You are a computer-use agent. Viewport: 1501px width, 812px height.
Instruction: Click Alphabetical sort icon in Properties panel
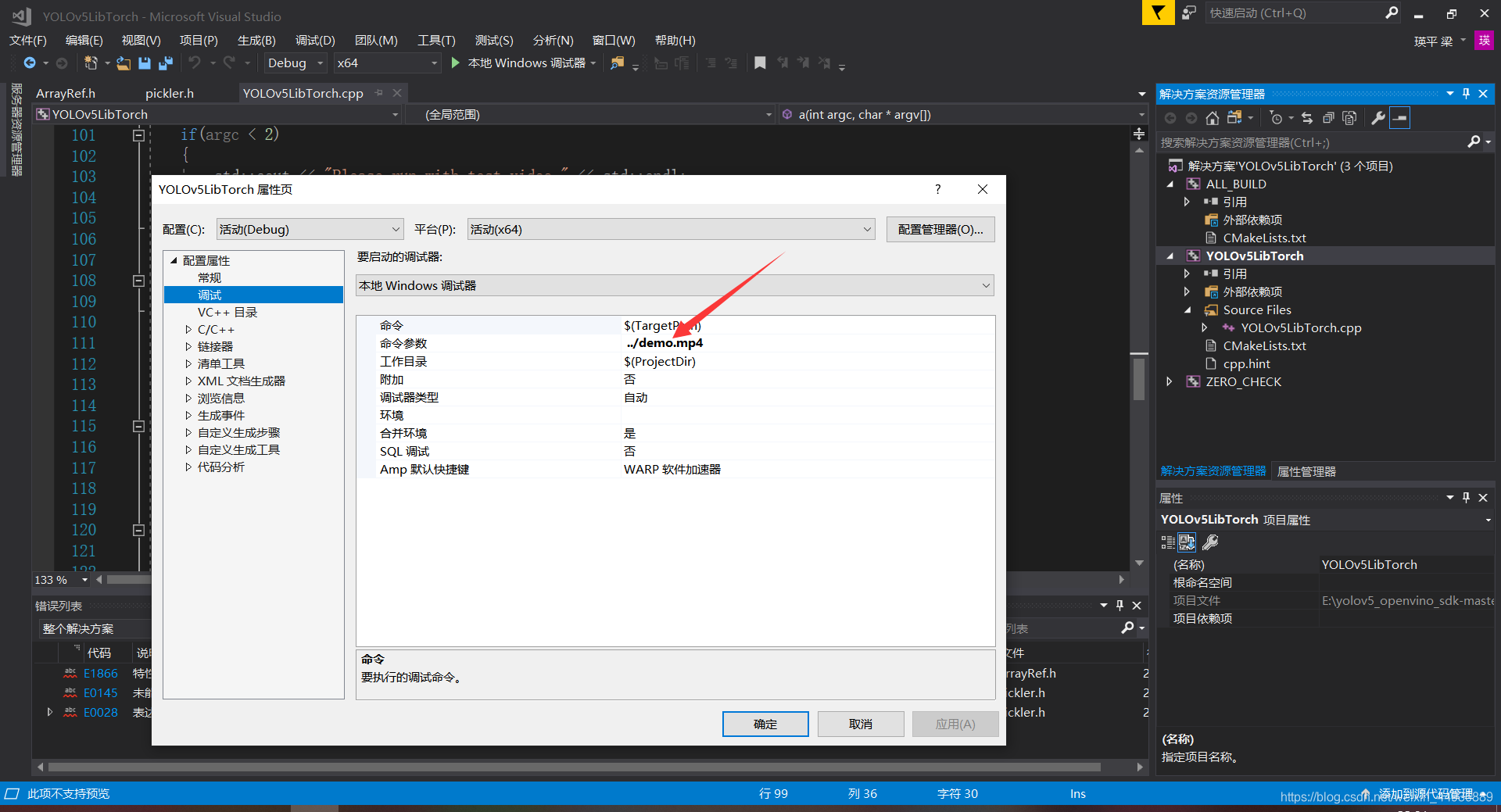click(1187, 542)
